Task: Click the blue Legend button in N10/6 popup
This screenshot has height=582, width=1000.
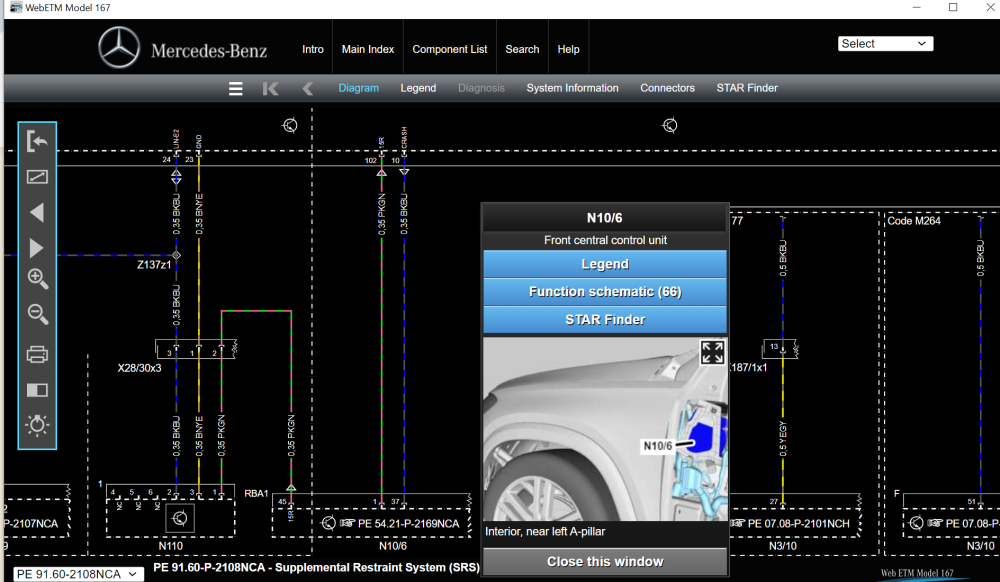Action: coord(605,264)
